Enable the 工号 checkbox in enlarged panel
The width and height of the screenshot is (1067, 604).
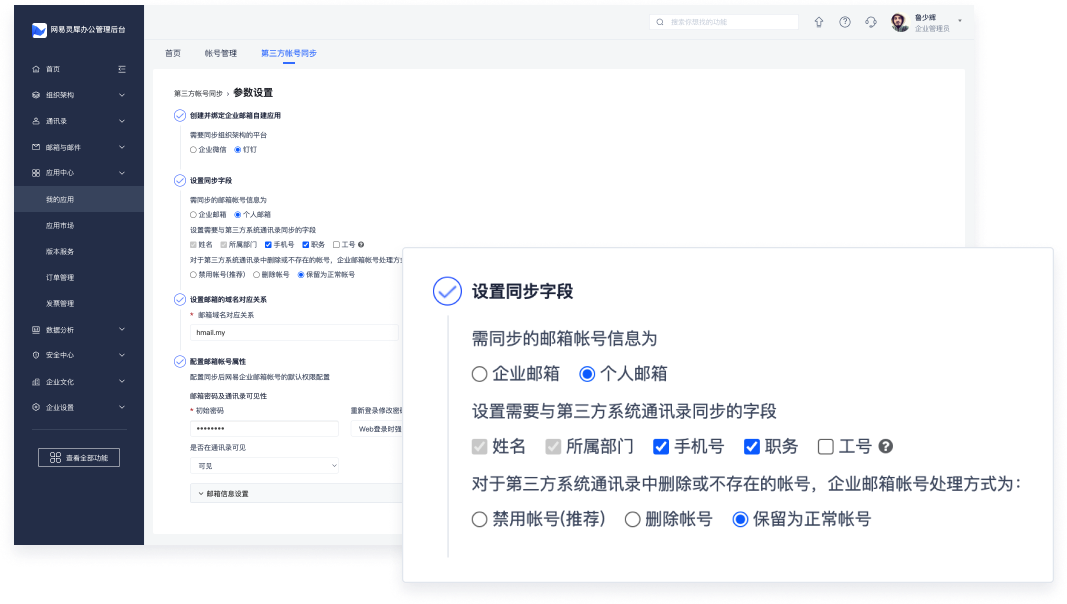tap(826, 447)
